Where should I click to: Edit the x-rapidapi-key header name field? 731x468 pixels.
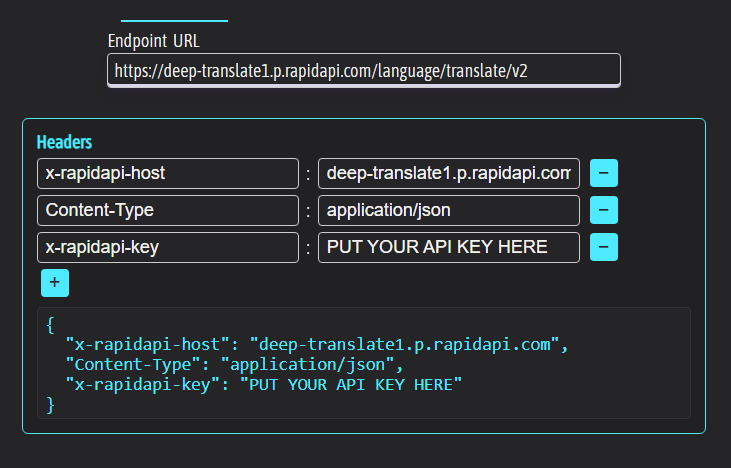pos(168,247)
